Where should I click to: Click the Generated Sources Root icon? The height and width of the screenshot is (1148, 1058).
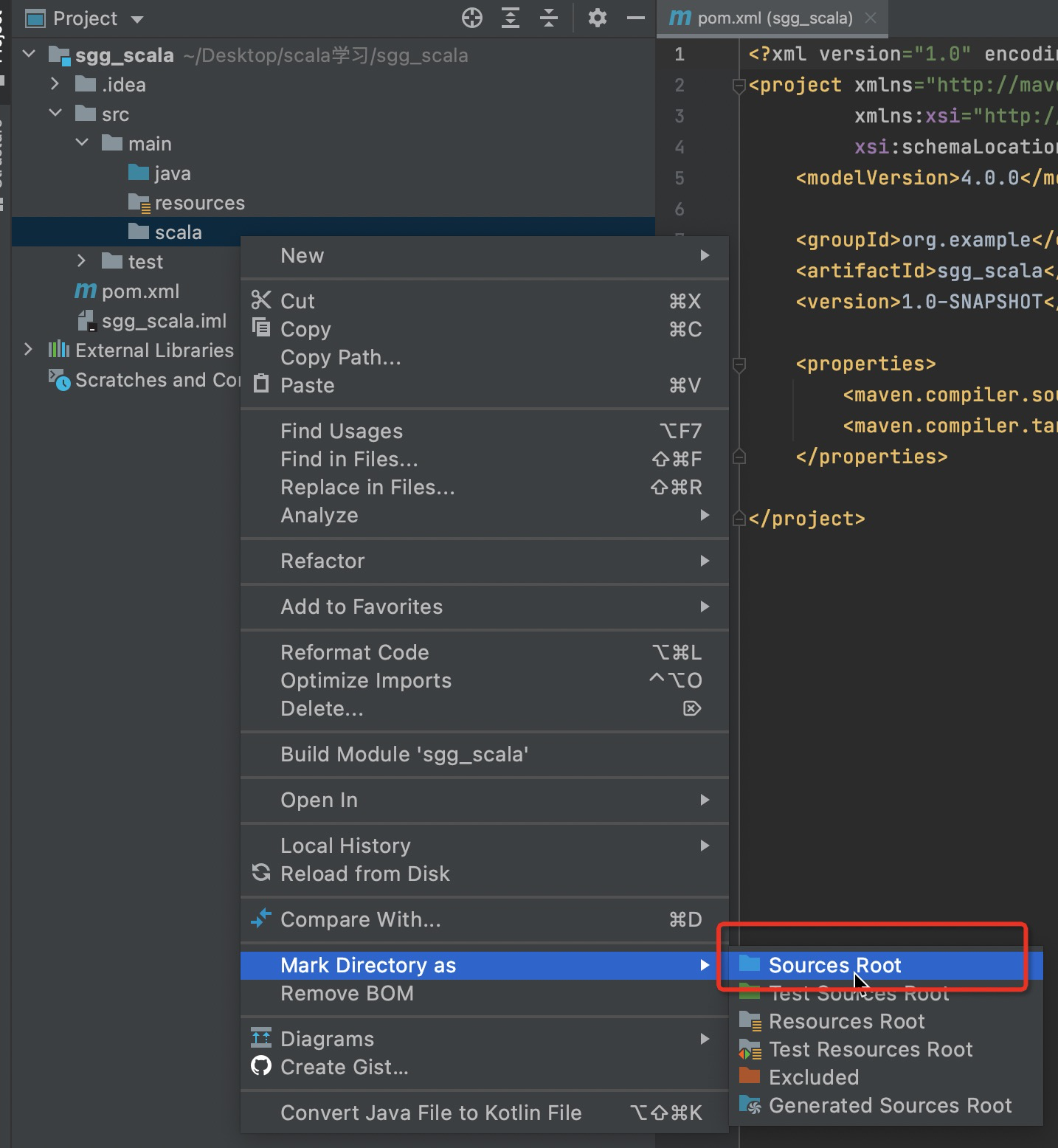pos(750,1104)
